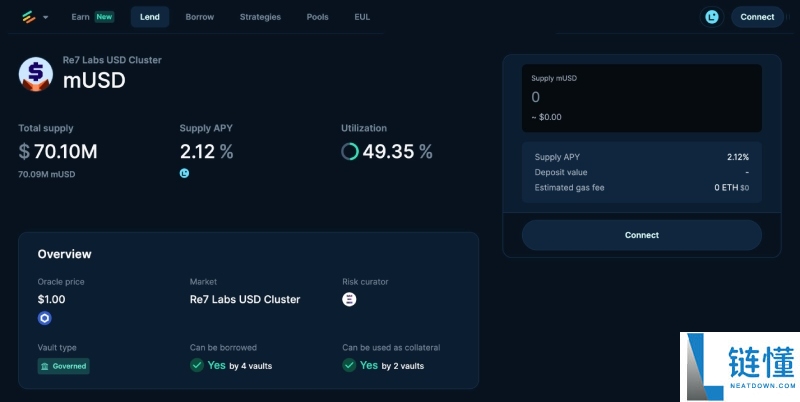
Task: Click the '0 ETH' estimated gas fee value
Action: point(726,188)
